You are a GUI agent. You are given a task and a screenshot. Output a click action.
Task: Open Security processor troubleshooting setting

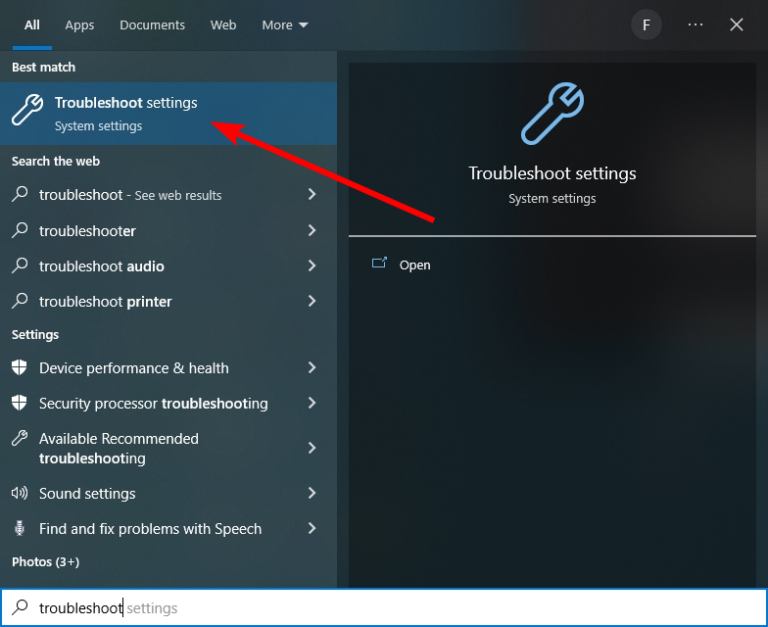pos(168,403)
